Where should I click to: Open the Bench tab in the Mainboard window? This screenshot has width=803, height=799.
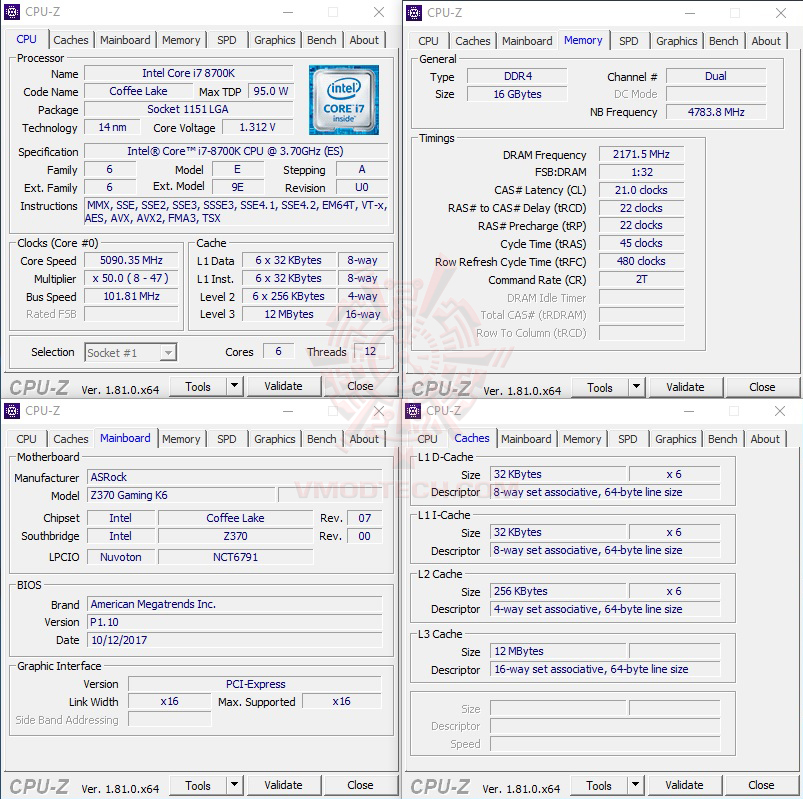[321, 438]
